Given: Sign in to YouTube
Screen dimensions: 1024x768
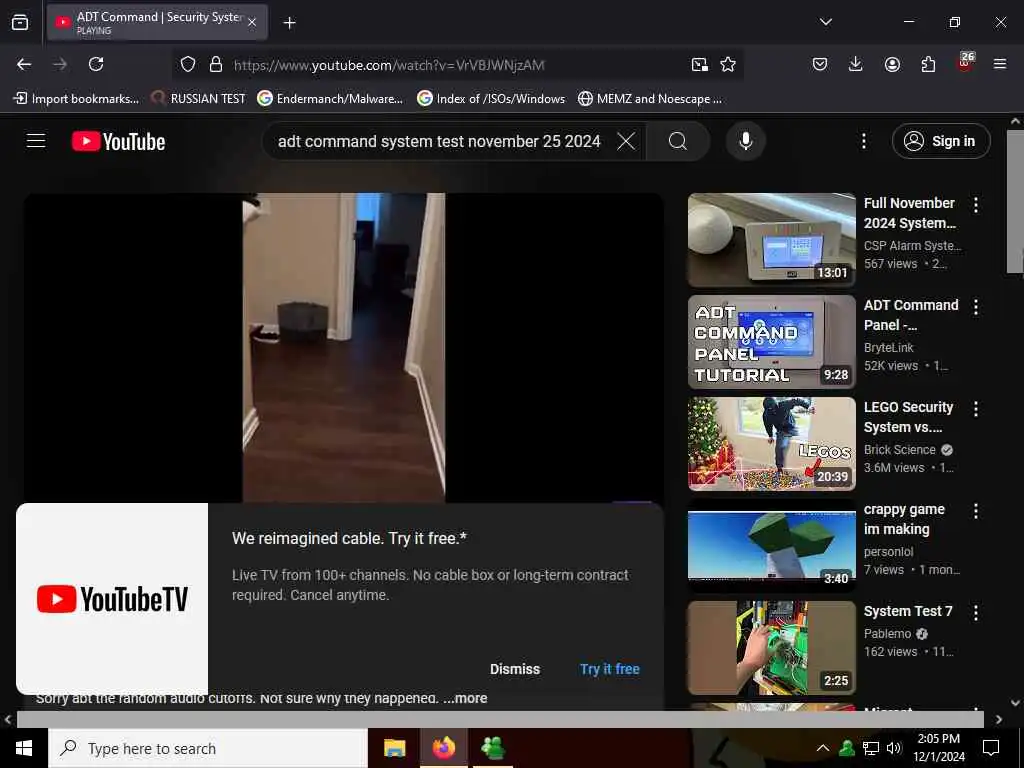Looking at the screenshot, I should pos(941,141).
